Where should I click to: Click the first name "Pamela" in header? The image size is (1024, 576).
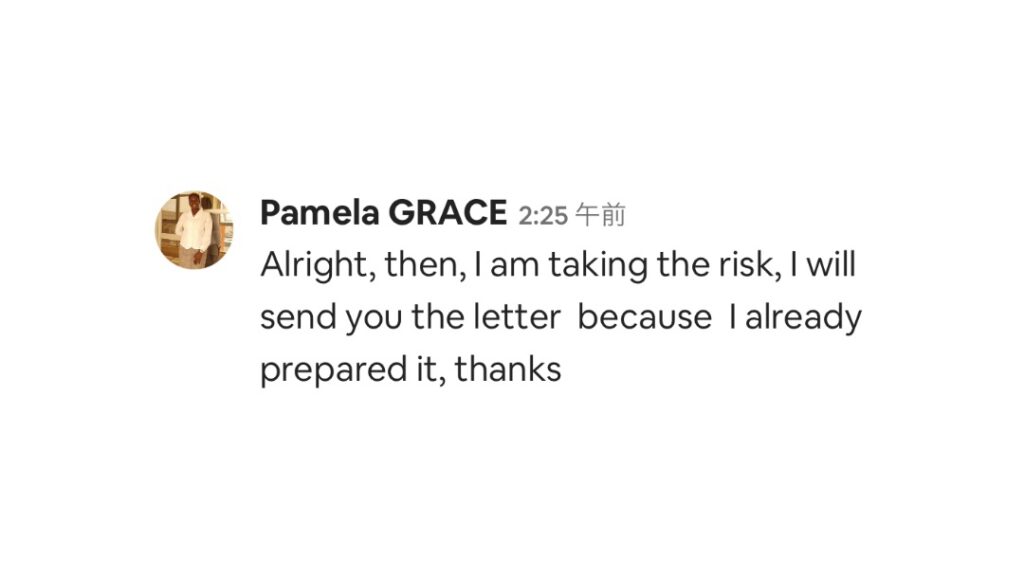tap(319, 213)
